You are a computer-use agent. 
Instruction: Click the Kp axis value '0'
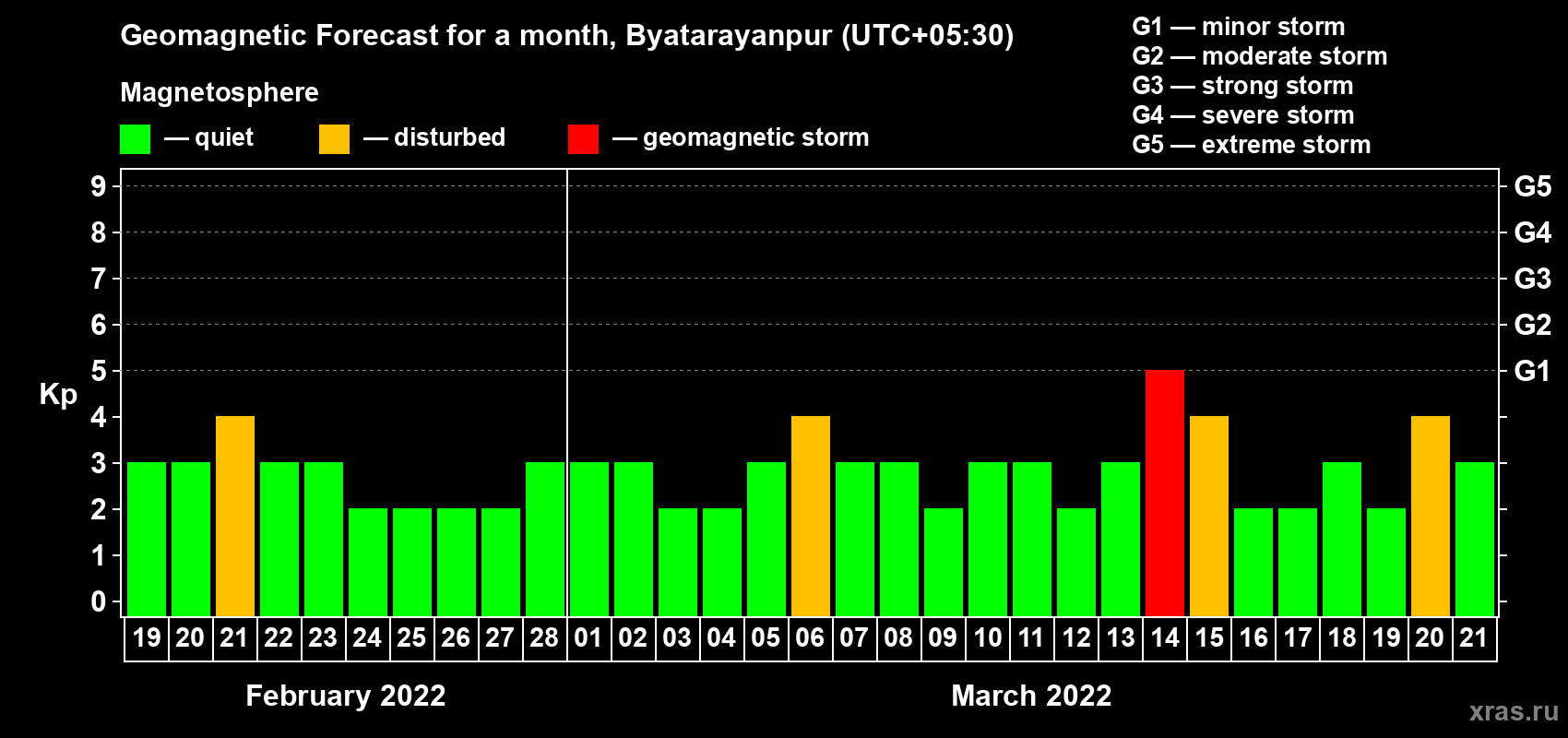point(99,601)
